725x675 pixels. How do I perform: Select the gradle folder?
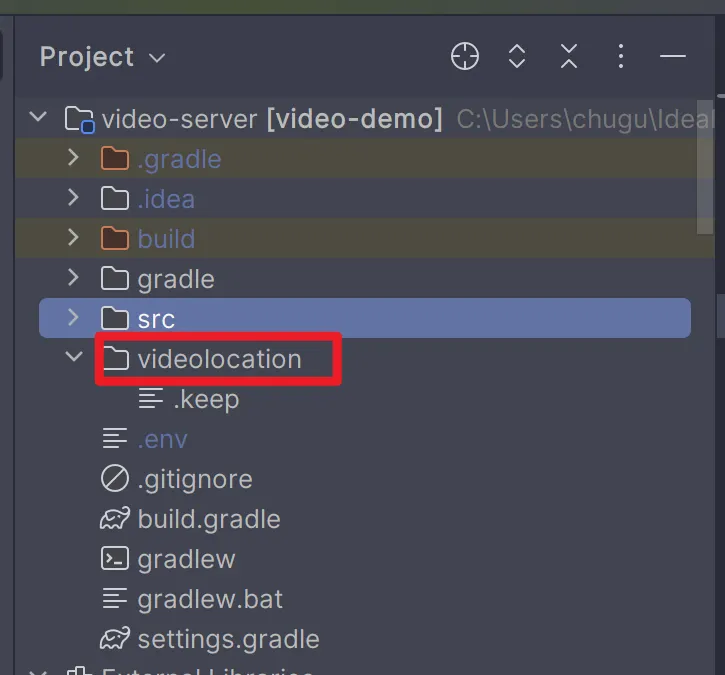[176, 279]
